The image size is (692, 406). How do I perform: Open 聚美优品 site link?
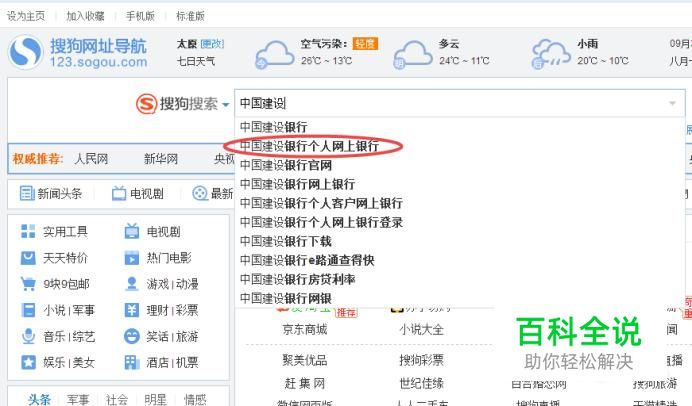pos(305,360)
